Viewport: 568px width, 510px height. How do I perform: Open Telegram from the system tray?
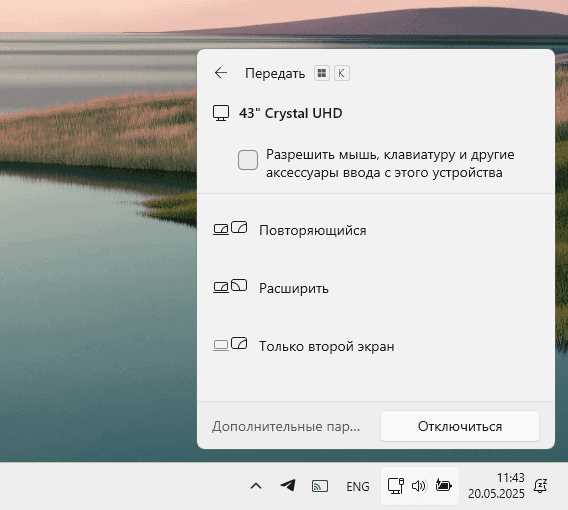point(288,485)
